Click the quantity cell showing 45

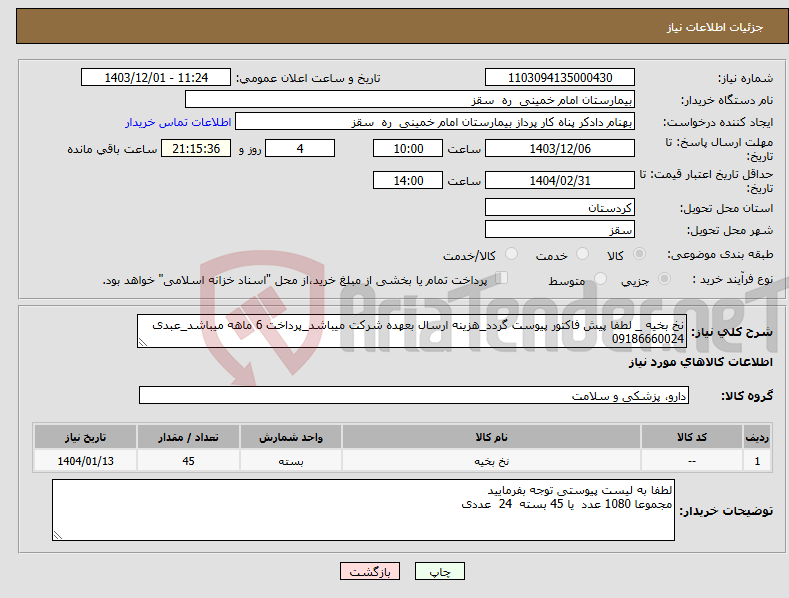click(x=188, y=461)
